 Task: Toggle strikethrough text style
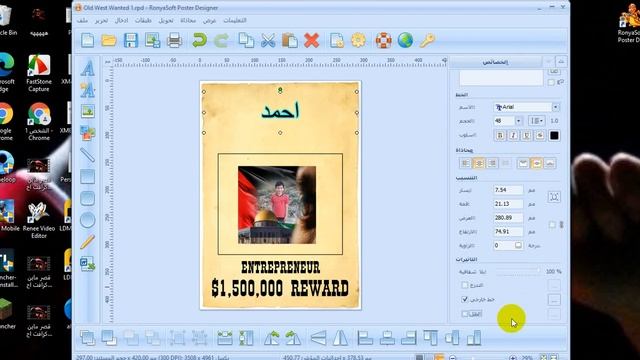(540, 135)
